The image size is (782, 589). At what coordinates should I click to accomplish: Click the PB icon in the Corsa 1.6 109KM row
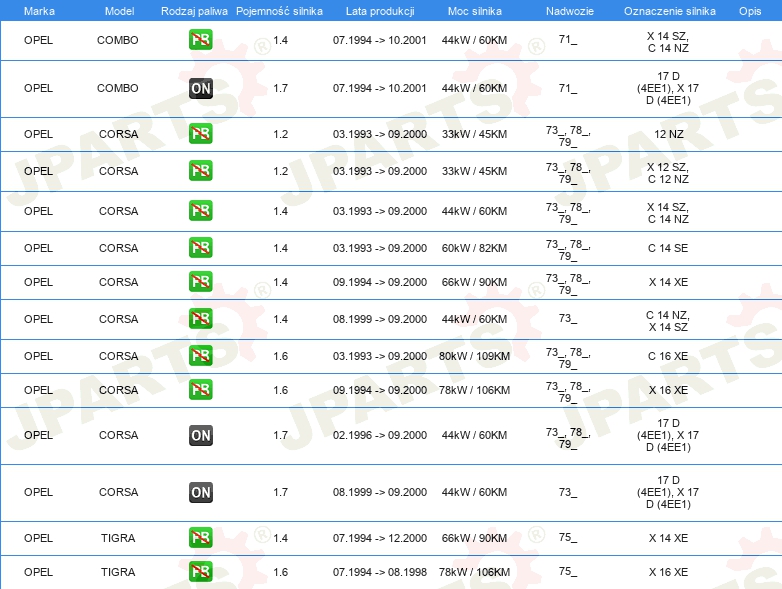200,356
